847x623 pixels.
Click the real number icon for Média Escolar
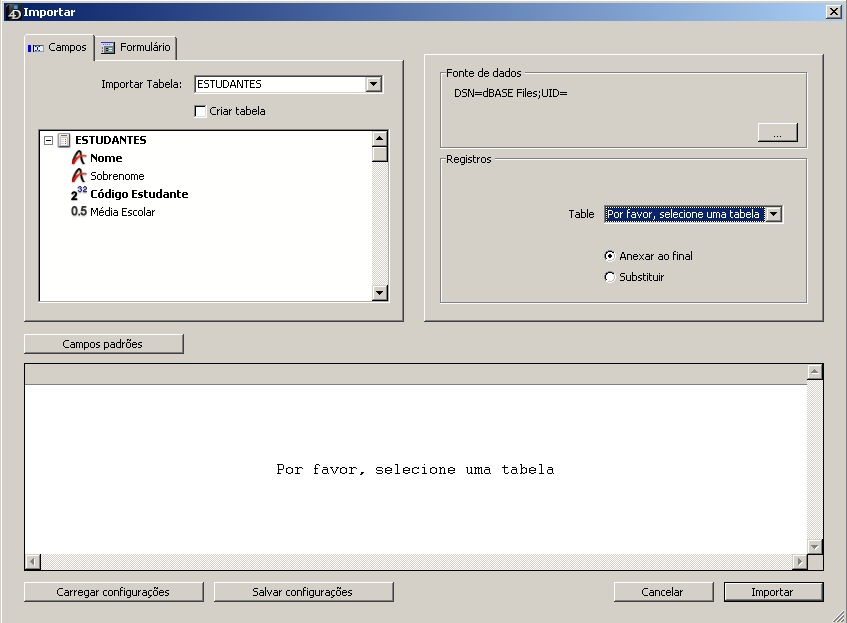[79, 212]
